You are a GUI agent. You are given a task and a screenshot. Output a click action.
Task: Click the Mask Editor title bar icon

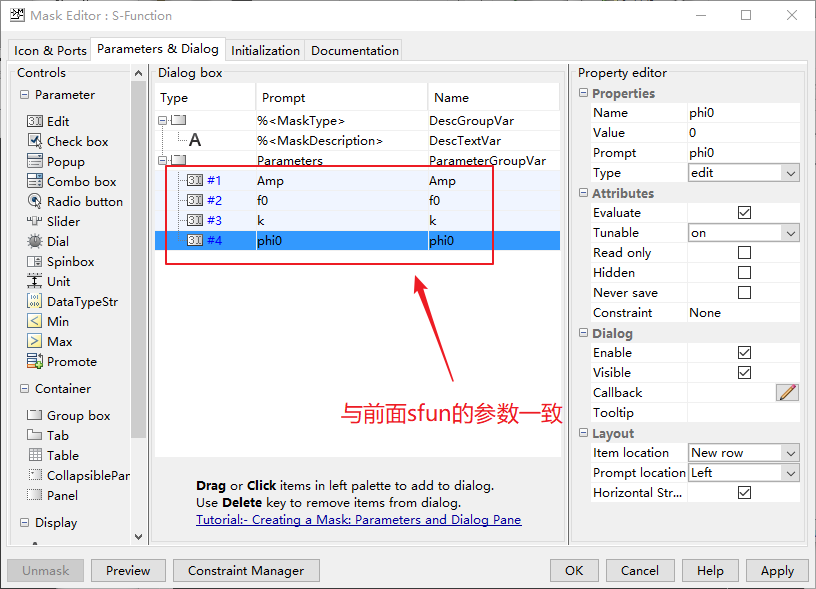[x=17, y=15]
